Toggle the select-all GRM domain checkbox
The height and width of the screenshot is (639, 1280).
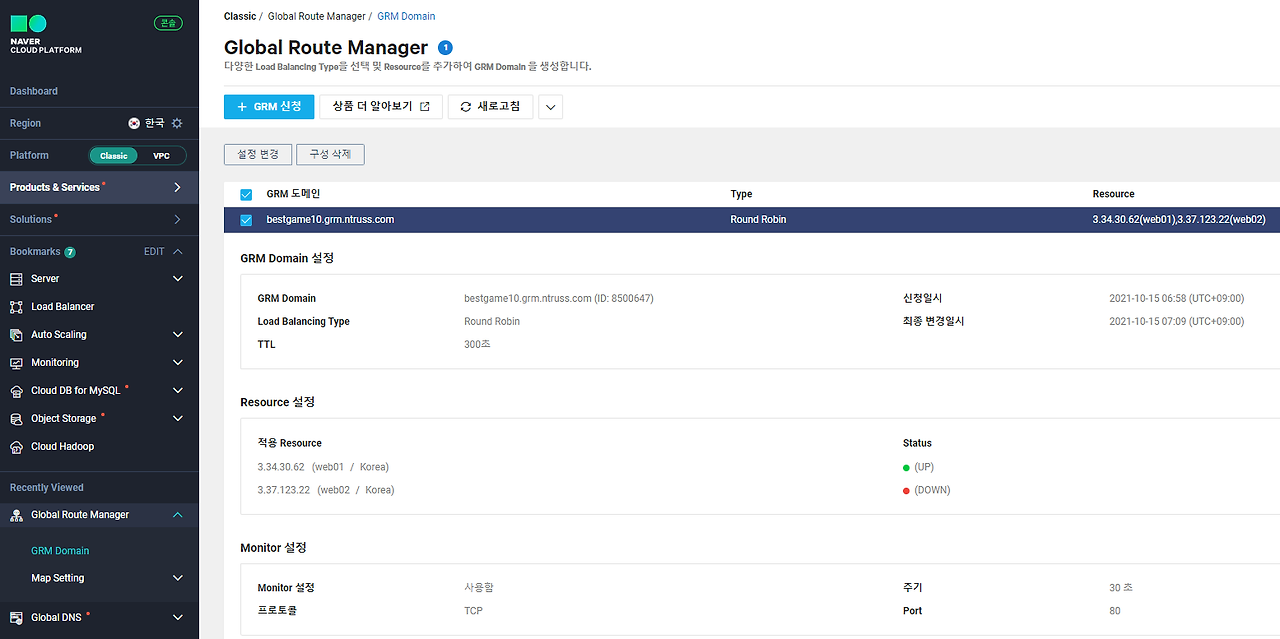[246, 194]
